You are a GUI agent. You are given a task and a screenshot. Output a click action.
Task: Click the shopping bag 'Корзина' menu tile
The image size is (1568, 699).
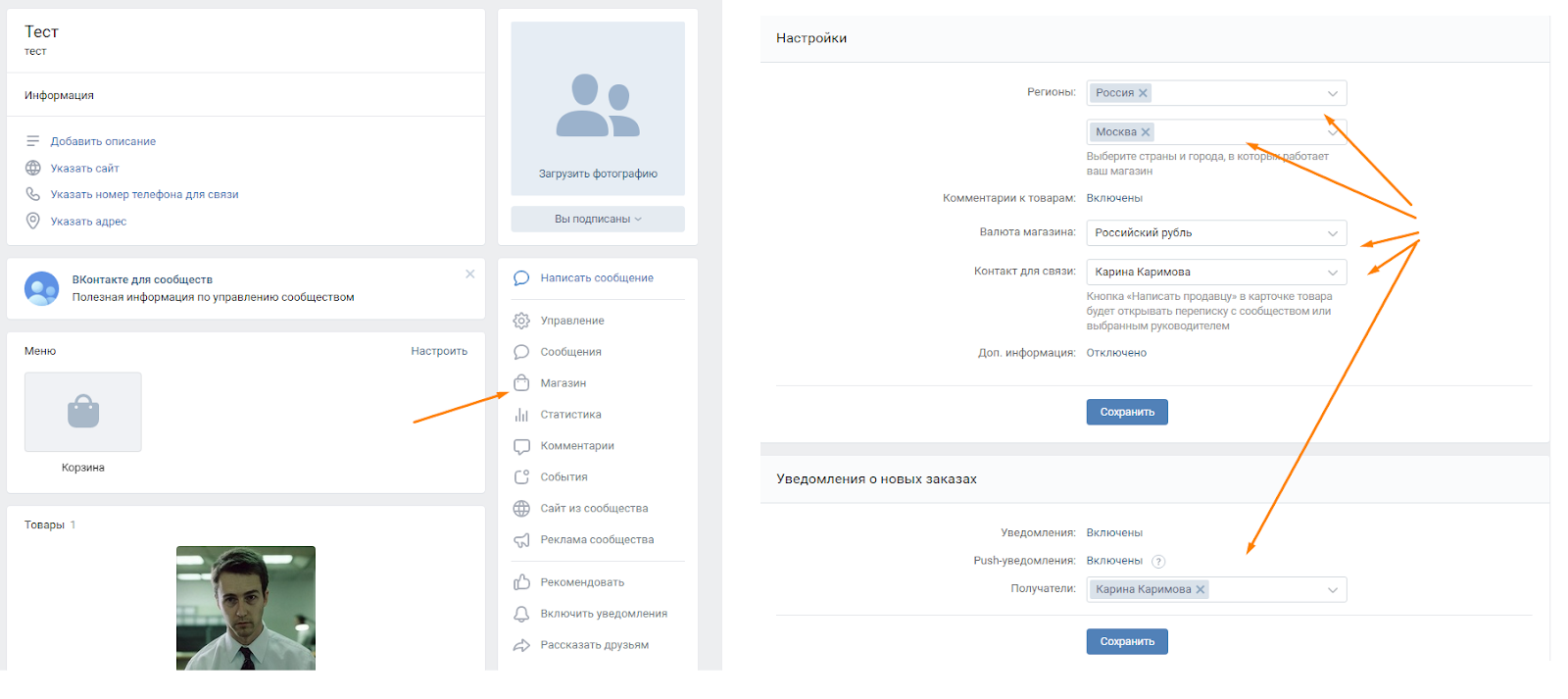[83, 412]
